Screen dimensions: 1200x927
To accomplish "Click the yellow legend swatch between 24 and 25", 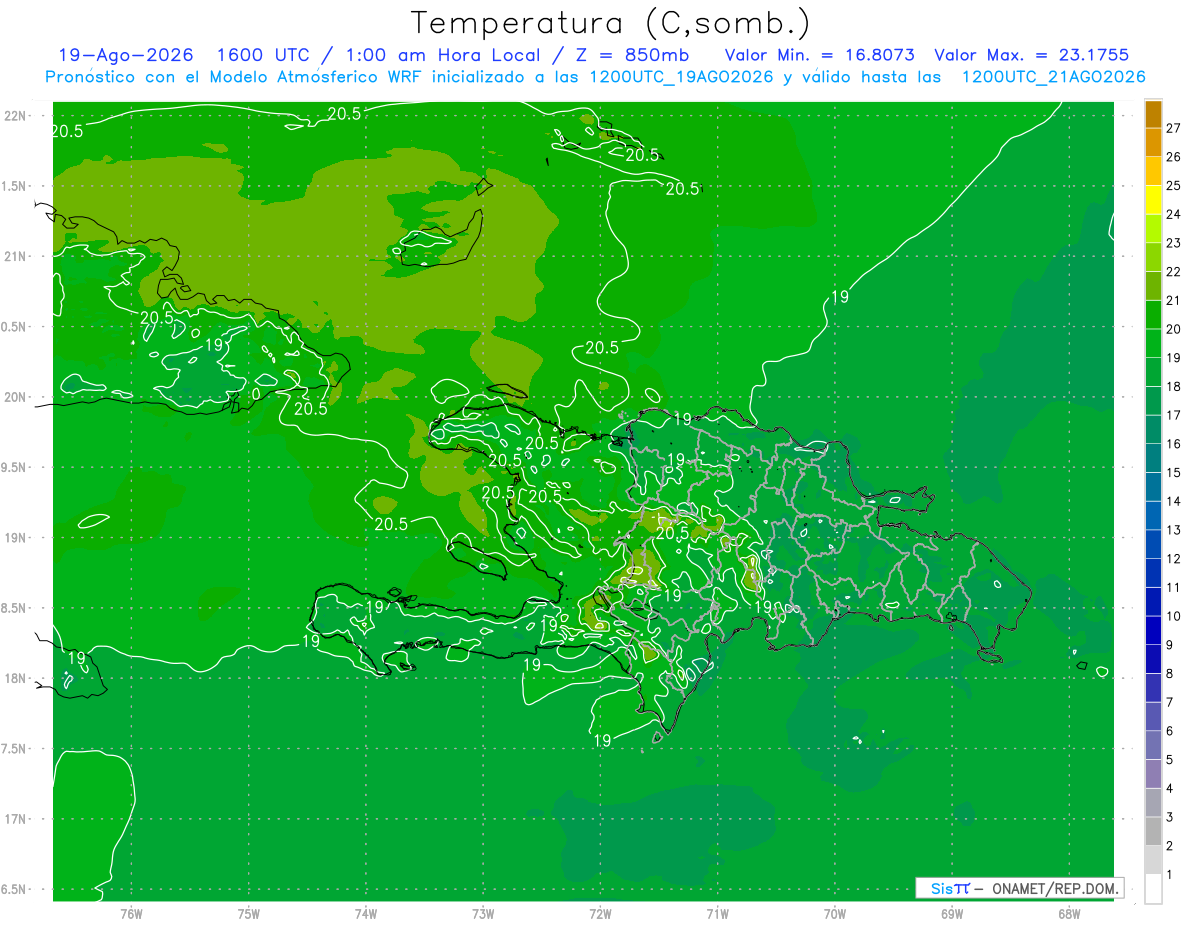I will pos(1153,200).
